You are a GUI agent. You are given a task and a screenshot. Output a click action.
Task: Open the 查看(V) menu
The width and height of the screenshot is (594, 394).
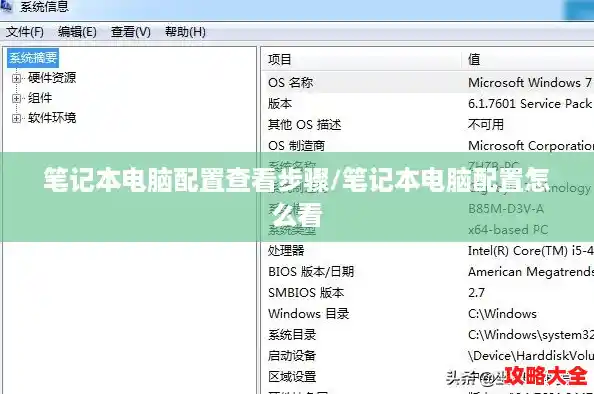(x=131, y=32)
